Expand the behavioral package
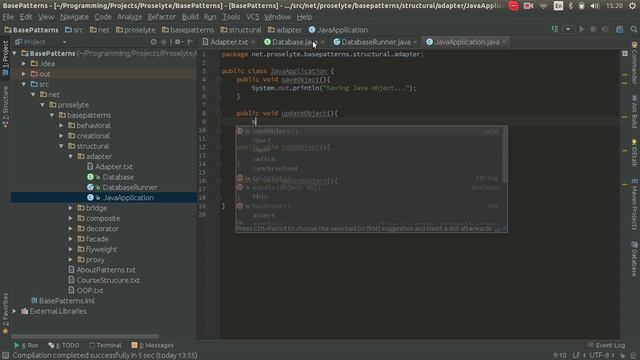 61,125
